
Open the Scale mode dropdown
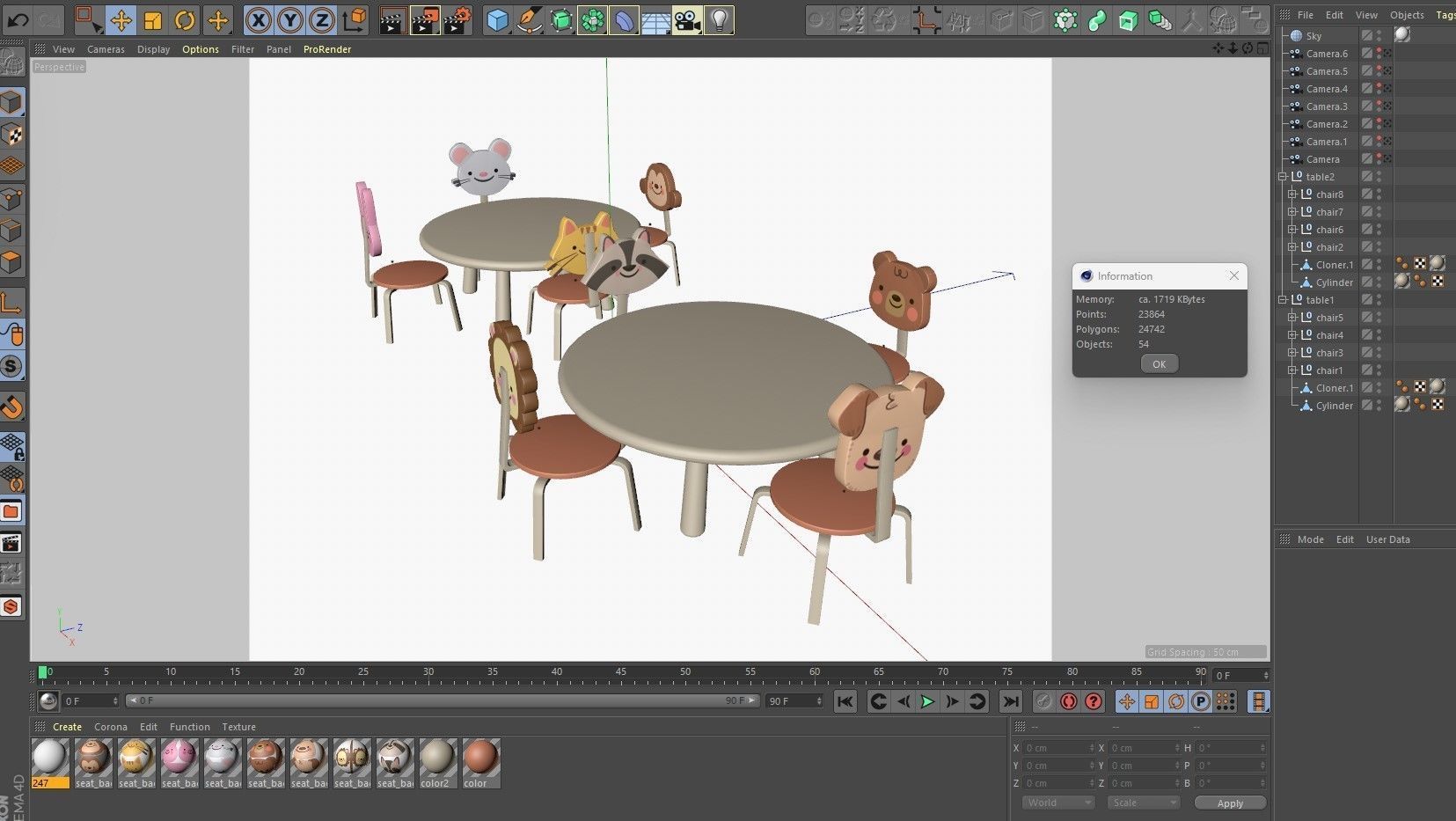1143,803
